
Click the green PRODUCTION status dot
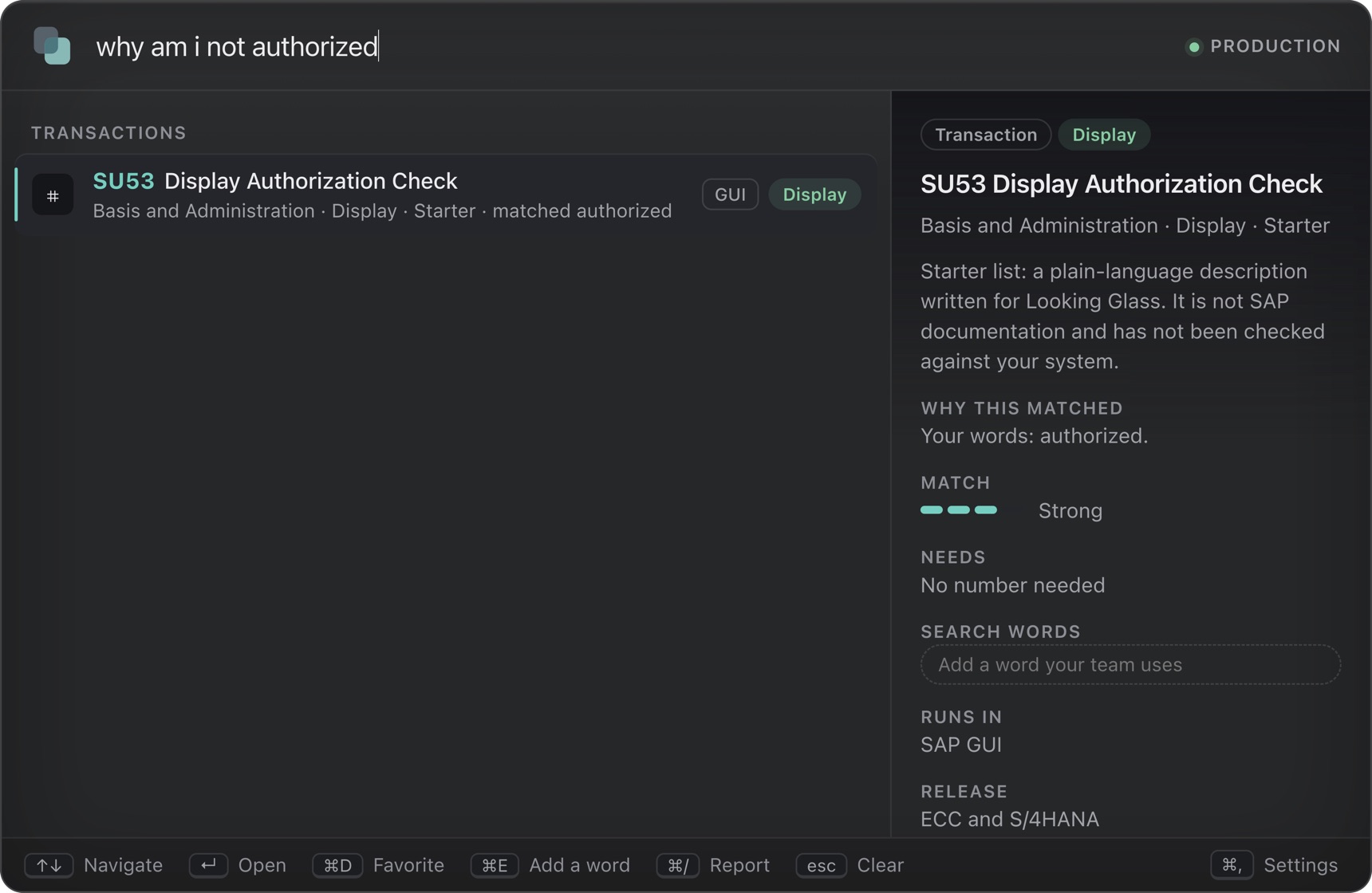pos(1194,47)
